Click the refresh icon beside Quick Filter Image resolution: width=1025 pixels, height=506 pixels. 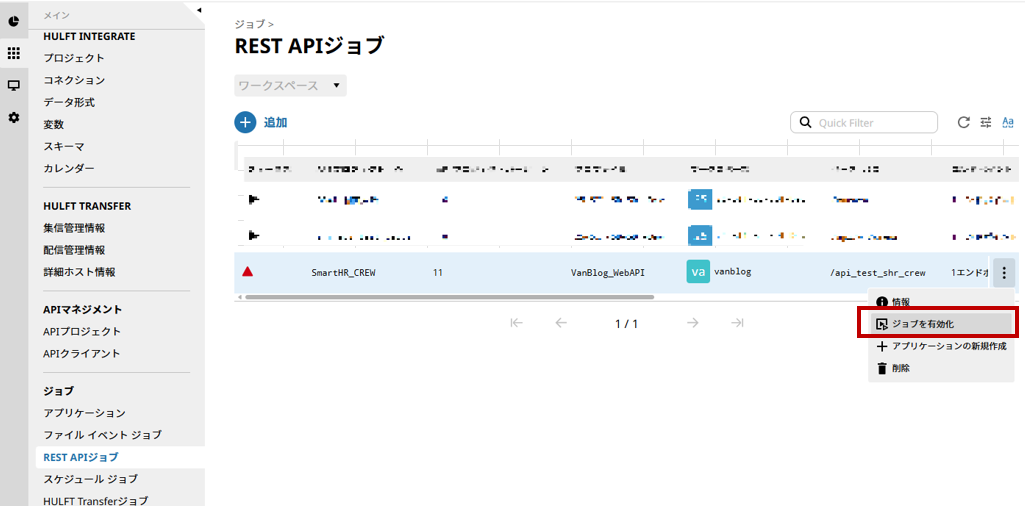click(x=963, y=122)
